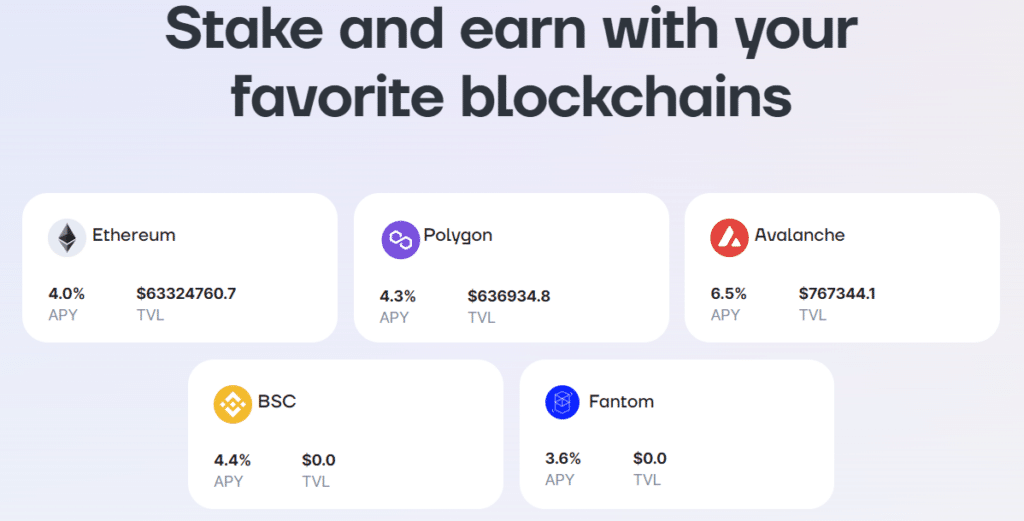Image resolution: width=1024 pixels, height=521 pixels.
Task: Click Ethereum's 4.0% APY value
Action: click(67, 294)
